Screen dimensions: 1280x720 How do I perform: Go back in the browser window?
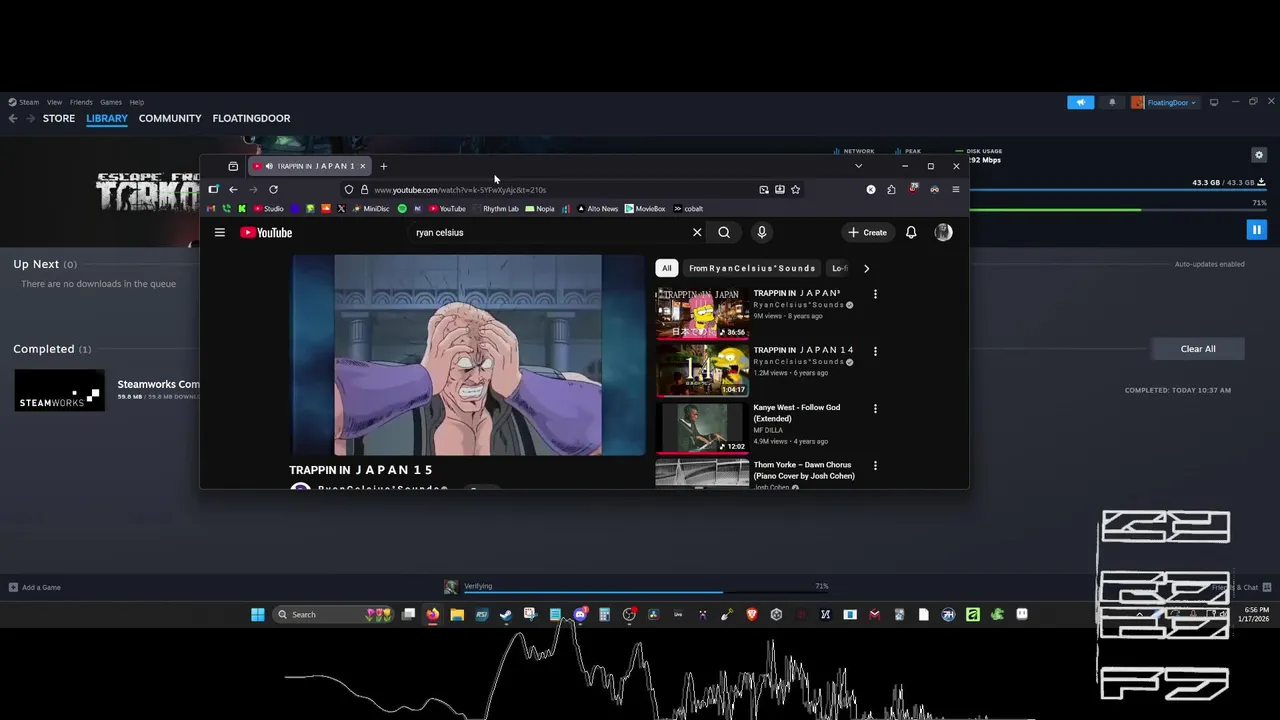[x=233, y=189]
